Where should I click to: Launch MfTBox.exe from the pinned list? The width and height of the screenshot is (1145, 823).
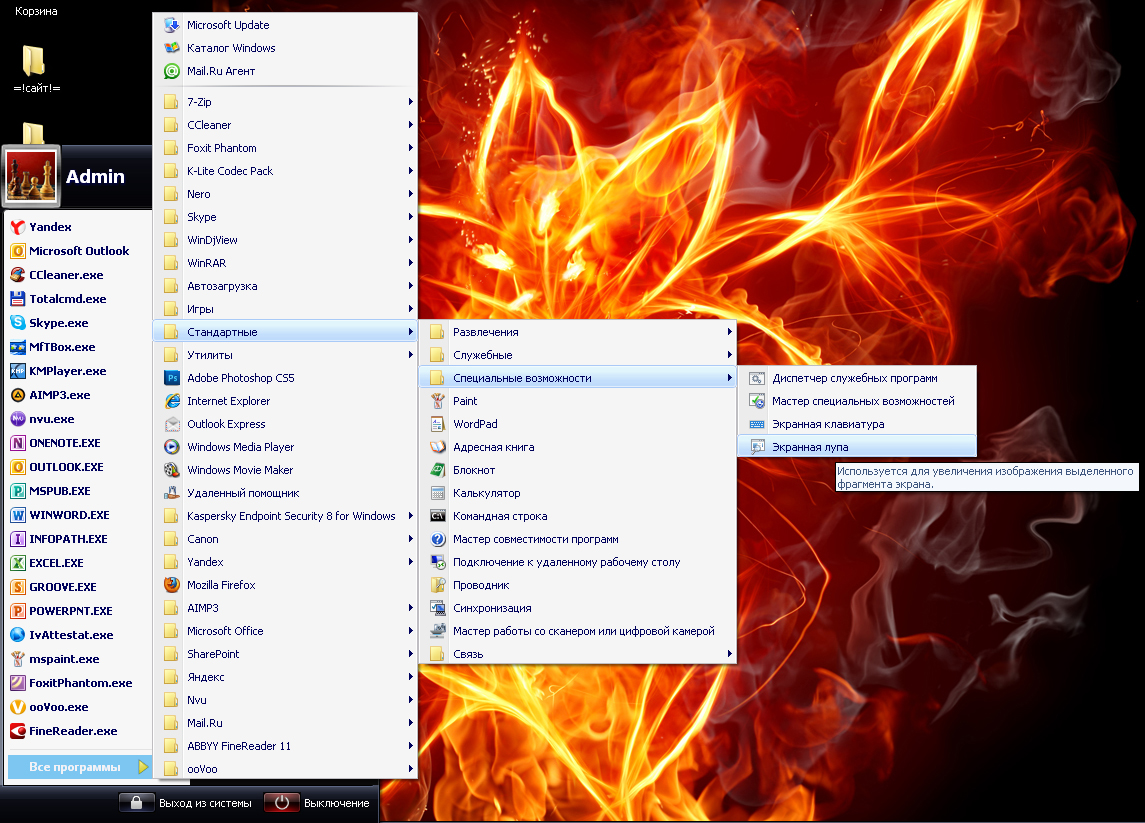click(78, 347)
